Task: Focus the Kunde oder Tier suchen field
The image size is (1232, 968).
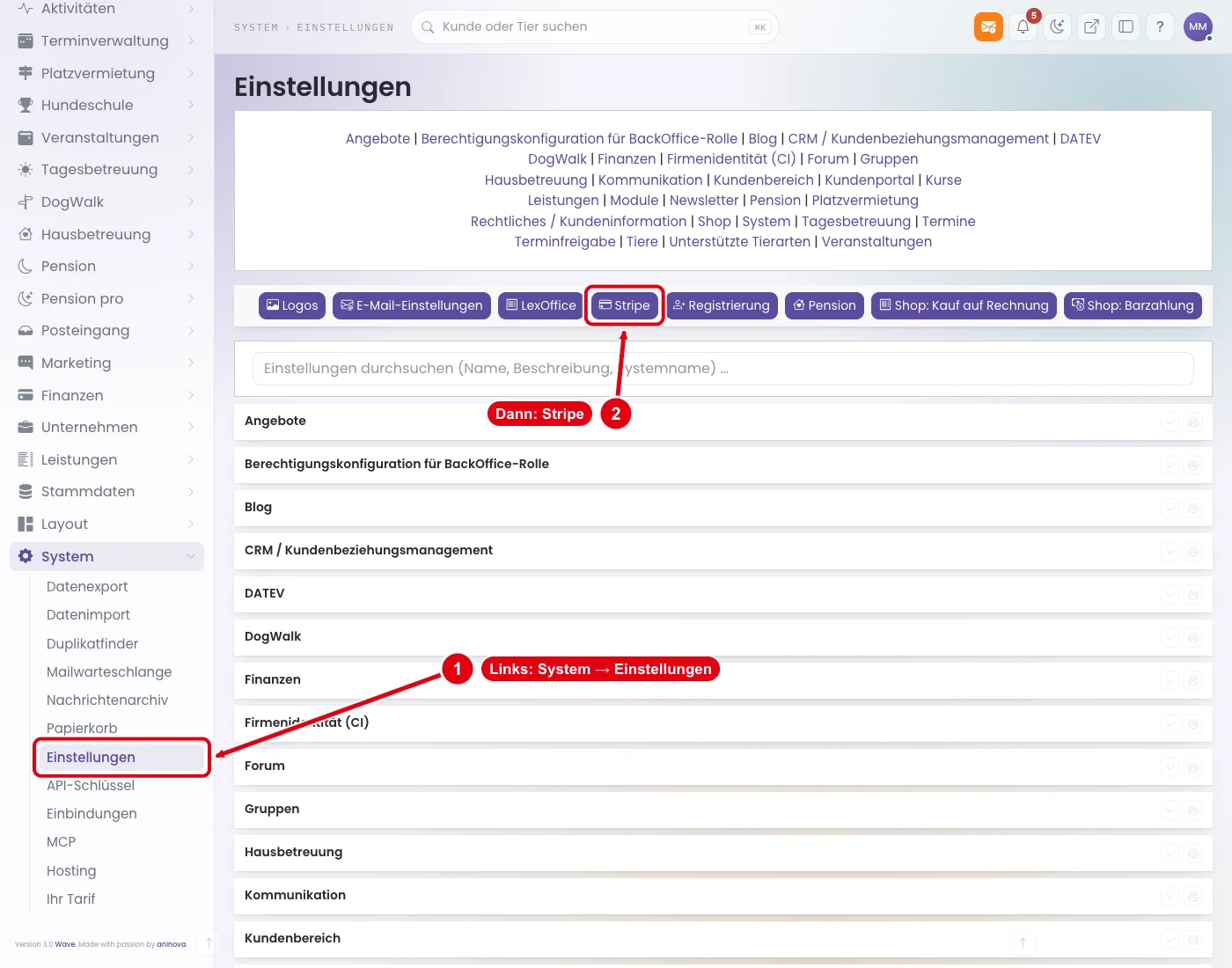Action: pos(595,26)
